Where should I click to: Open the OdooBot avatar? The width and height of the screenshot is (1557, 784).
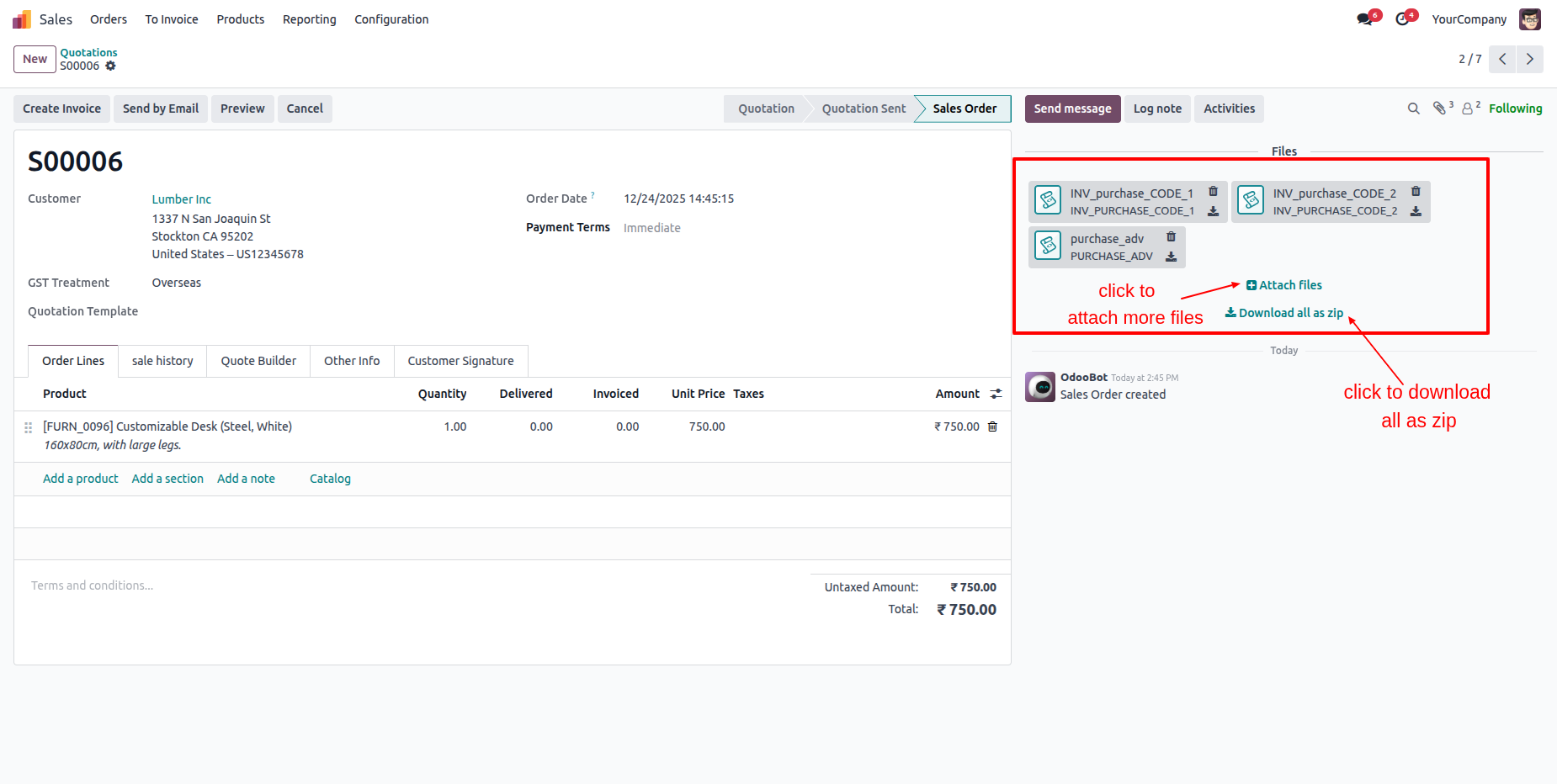coord(1040,387)
